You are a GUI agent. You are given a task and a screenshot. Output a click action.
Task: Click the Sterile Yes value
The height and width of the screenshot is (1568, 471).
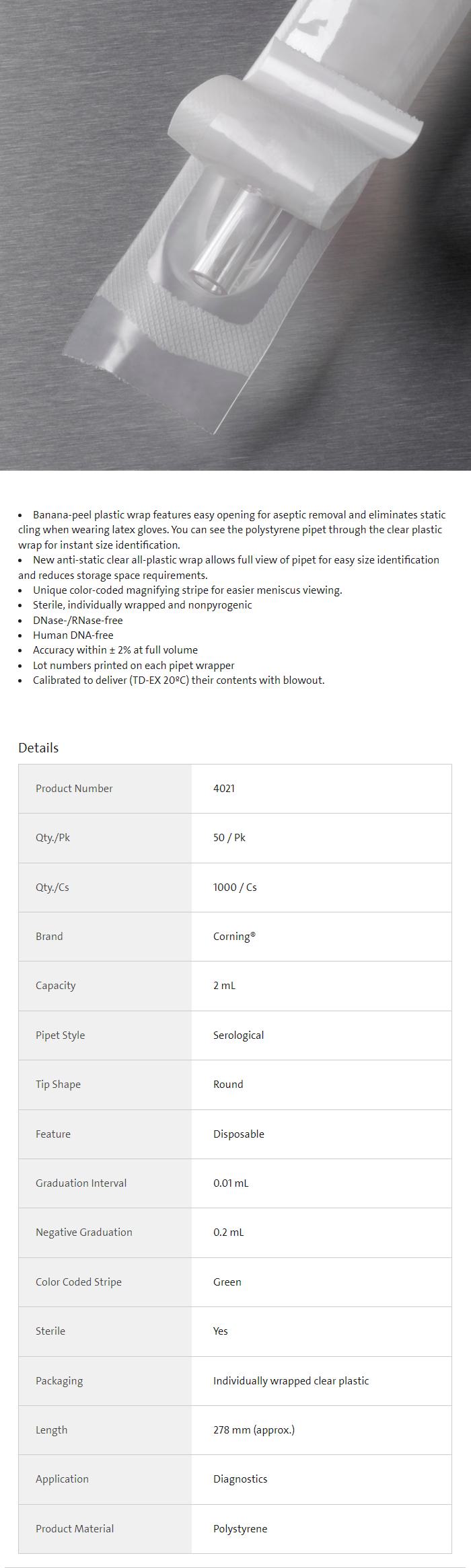click(x=221, y=1331)
